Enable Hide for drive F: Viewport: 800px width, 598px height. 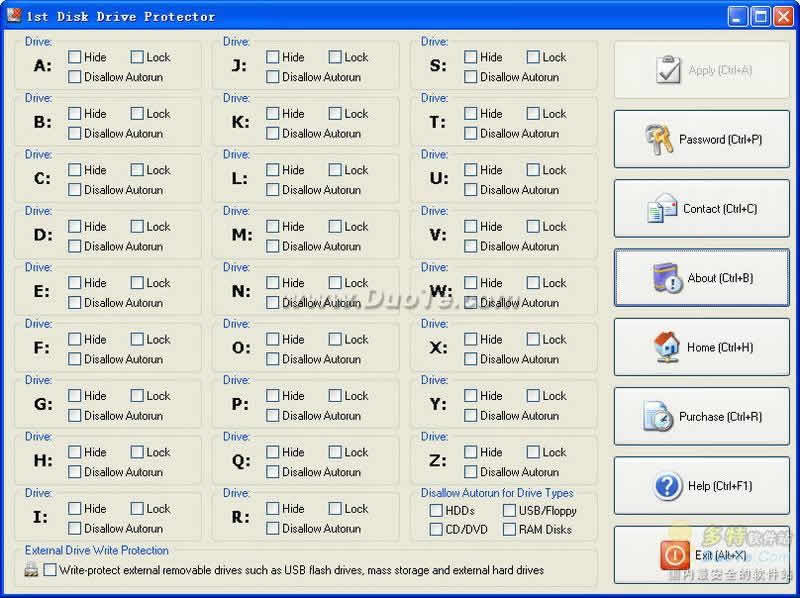pos(74,339)
